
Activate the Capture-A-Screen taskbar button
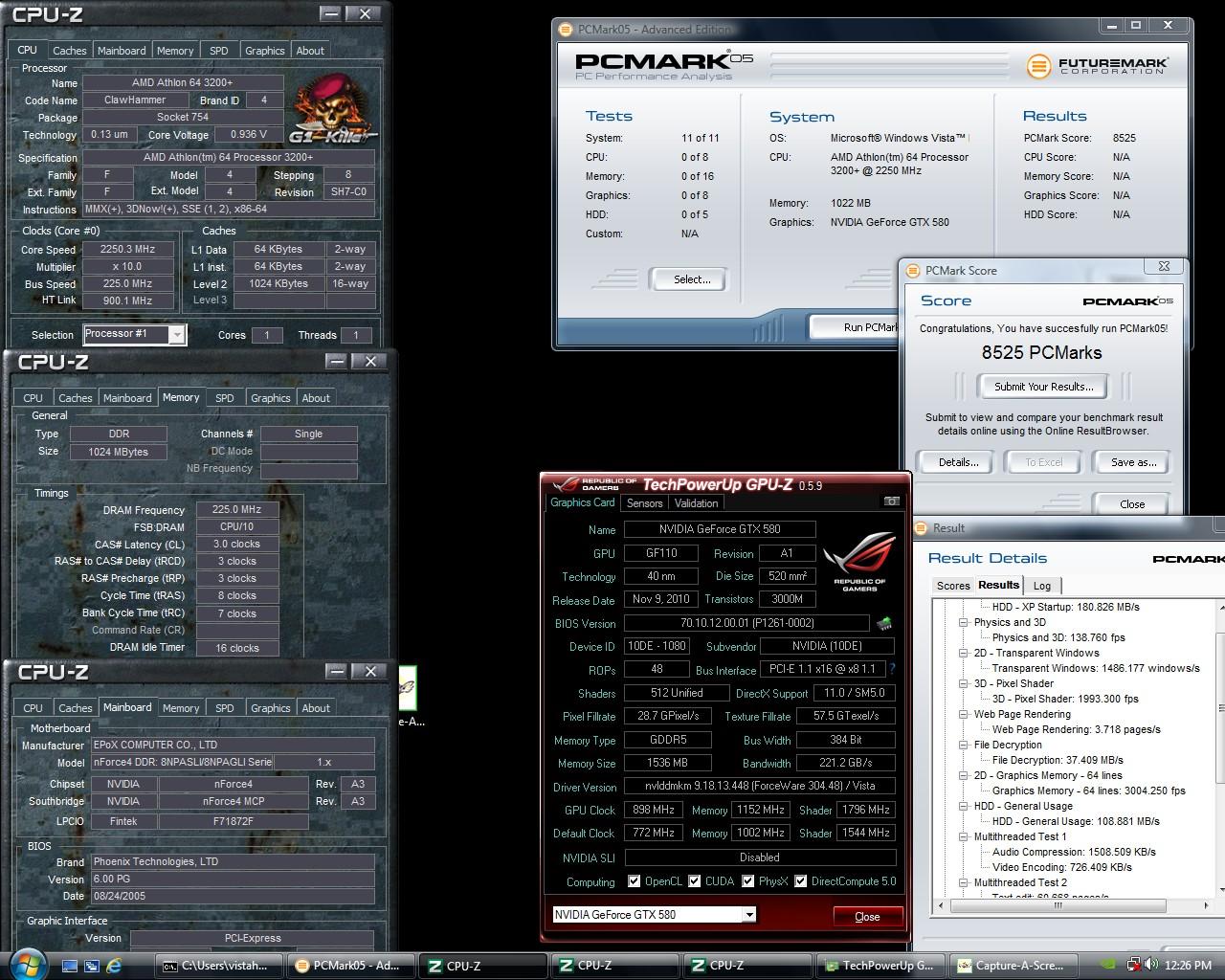[1013, 966]
